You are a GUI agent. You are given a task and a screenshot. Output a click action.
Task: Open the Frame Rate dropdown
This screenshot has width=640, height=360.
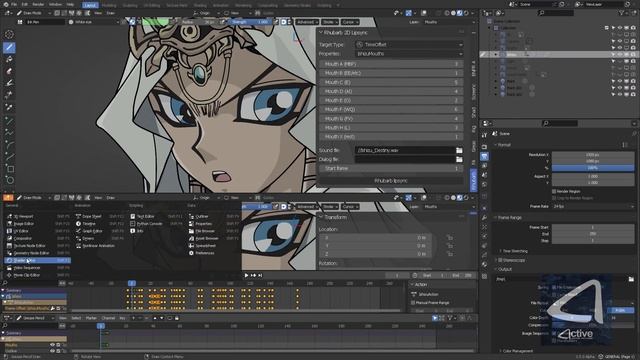point(593,207)
